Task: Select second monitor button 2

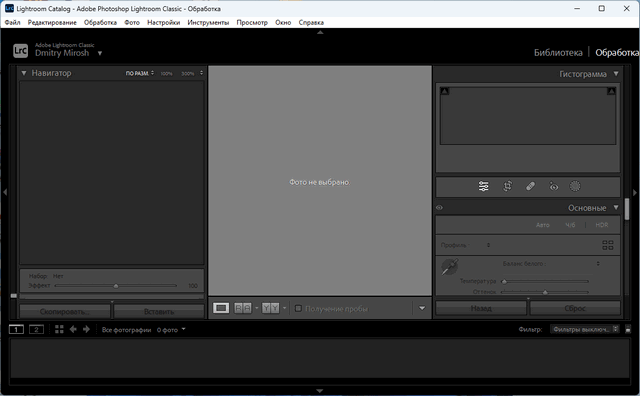Action: [36, 329]
